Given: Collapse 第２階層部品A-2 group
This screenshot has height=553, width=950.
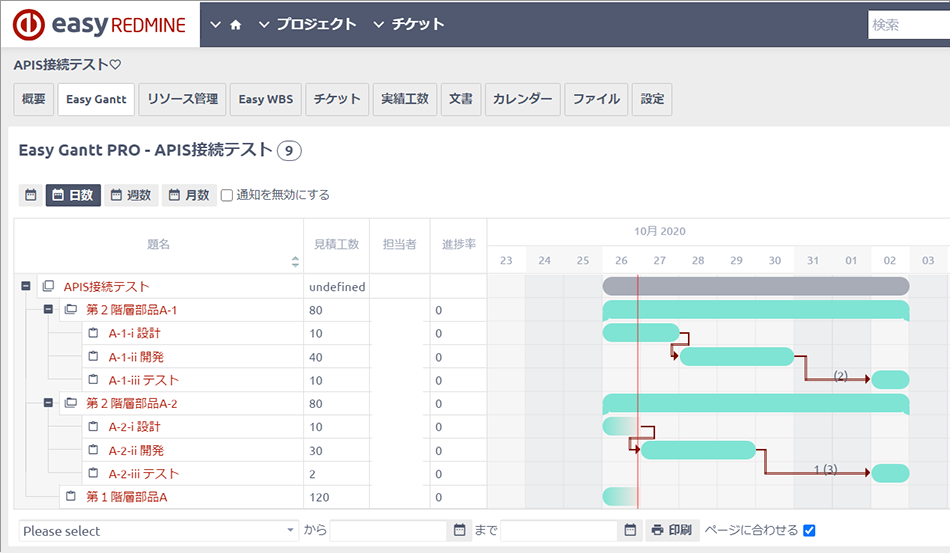Looking at the screenshot, I should click(48, 403).
